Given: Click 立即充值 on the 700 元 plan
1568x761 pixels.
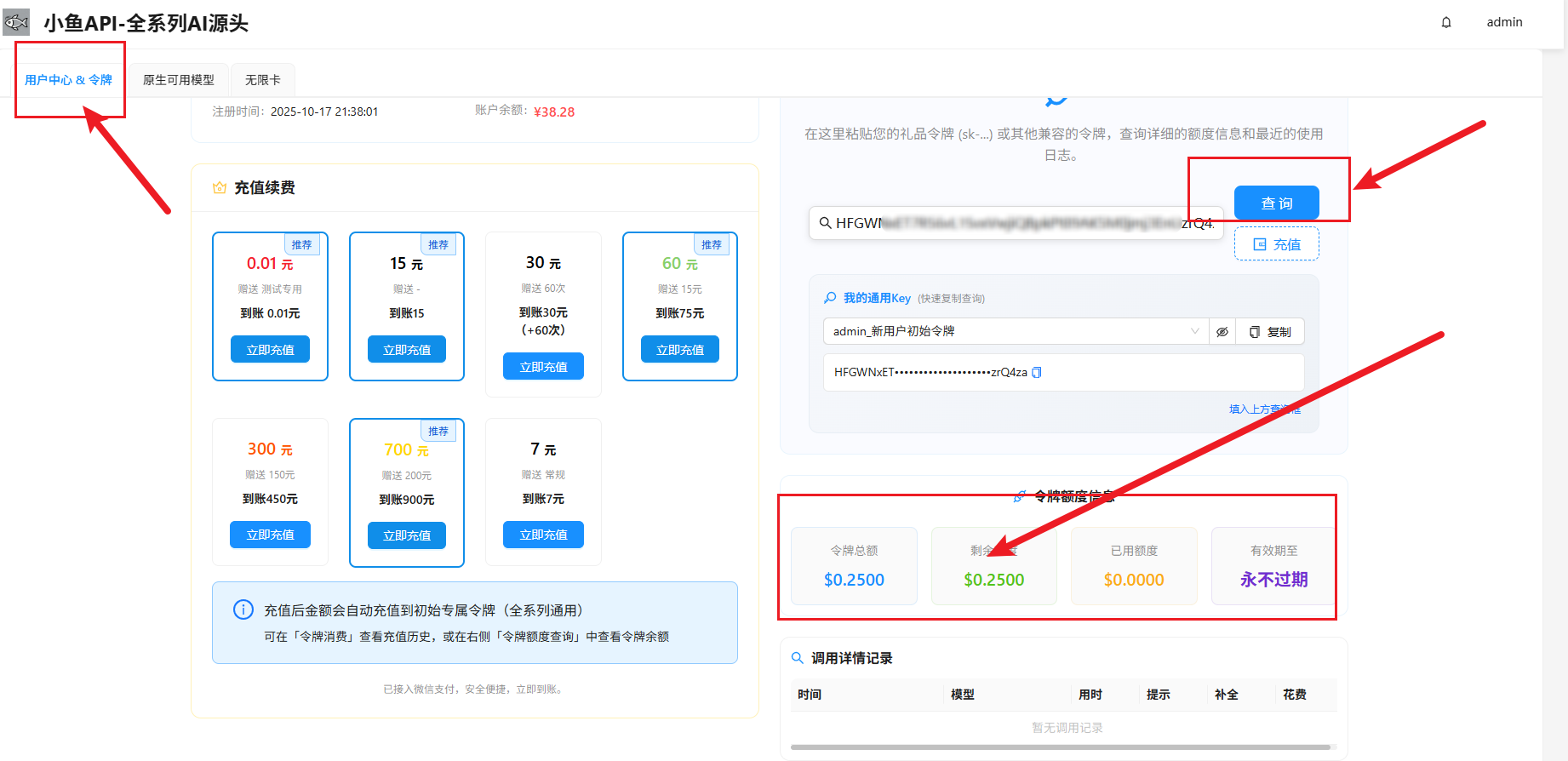Looking at the screenshot, I should 407,535.
